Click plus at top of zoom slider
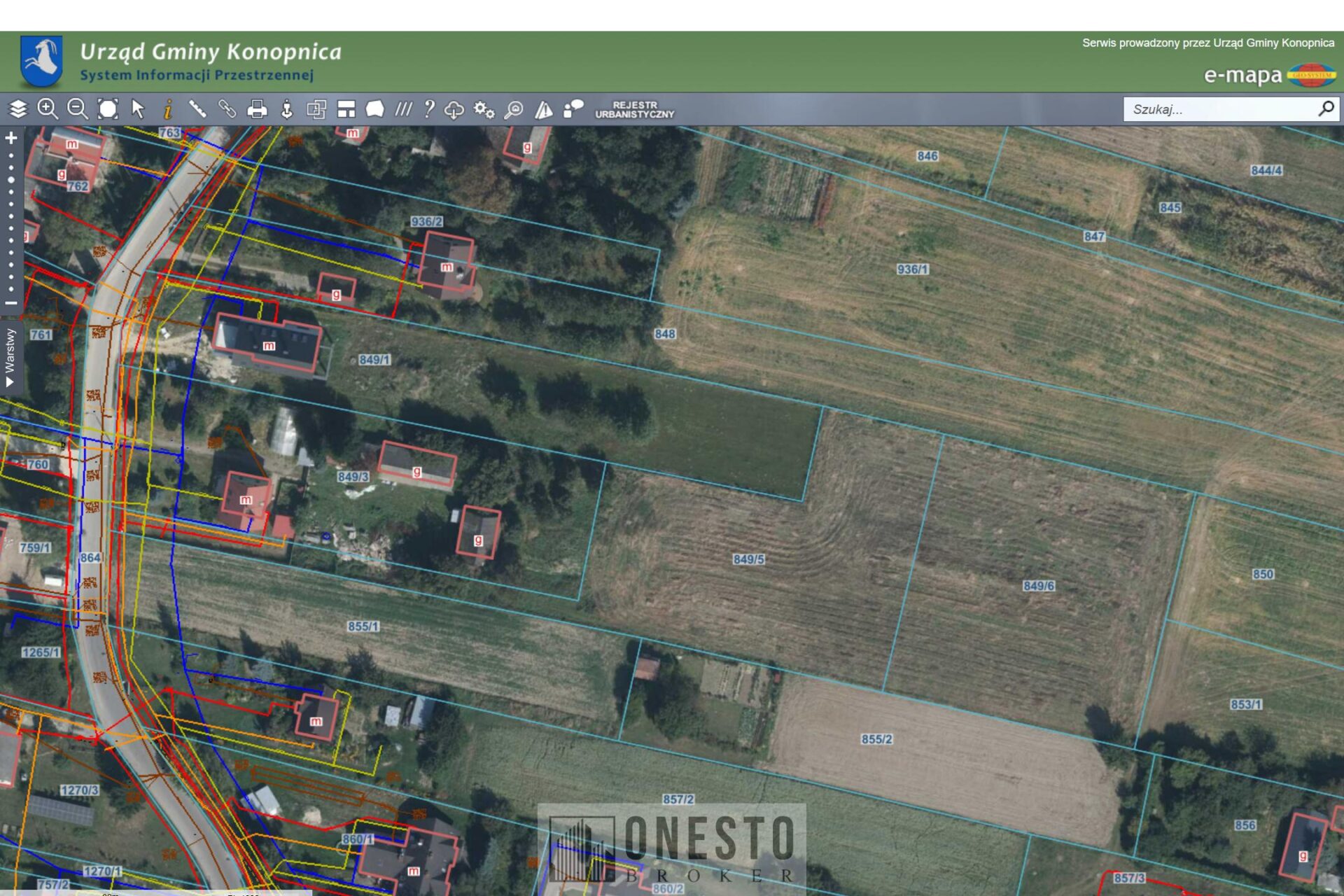The width and height of the screenshot is (1344, 896). point(11,138)
